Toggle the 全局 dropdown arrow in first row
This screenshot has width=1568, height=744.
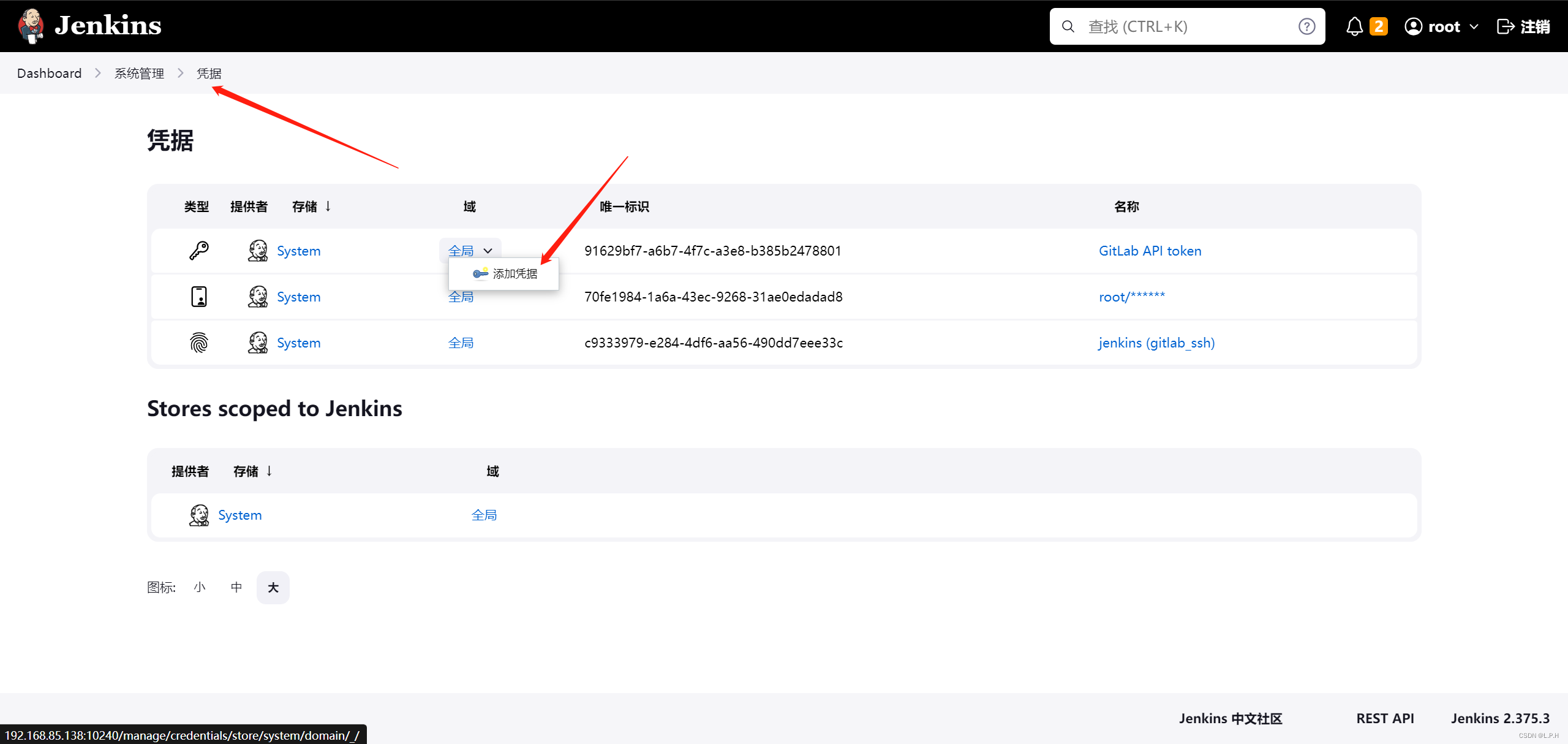point(488,251)
